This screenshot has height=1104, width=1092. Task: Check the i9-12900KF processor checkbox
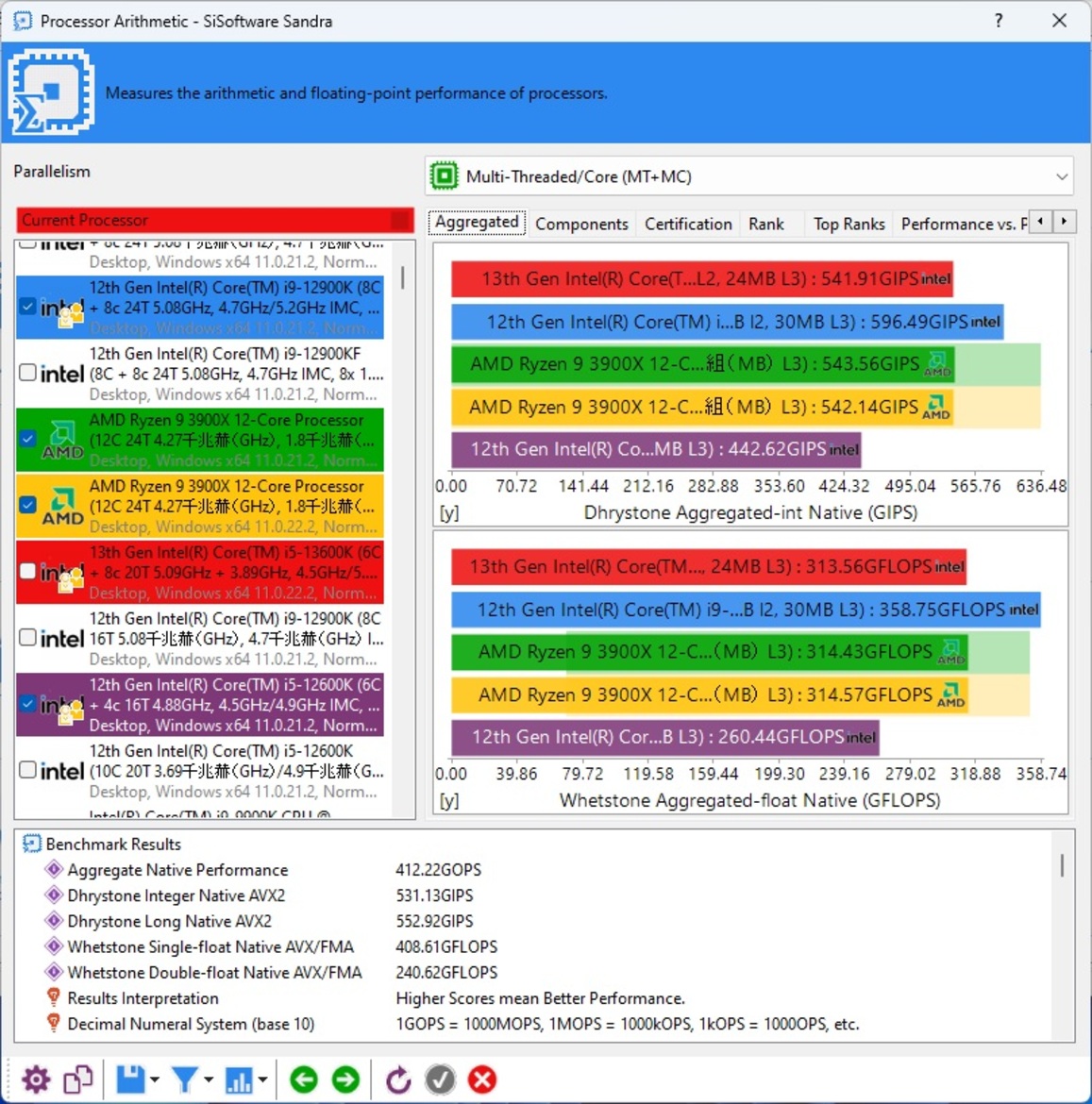pos(27,373)
